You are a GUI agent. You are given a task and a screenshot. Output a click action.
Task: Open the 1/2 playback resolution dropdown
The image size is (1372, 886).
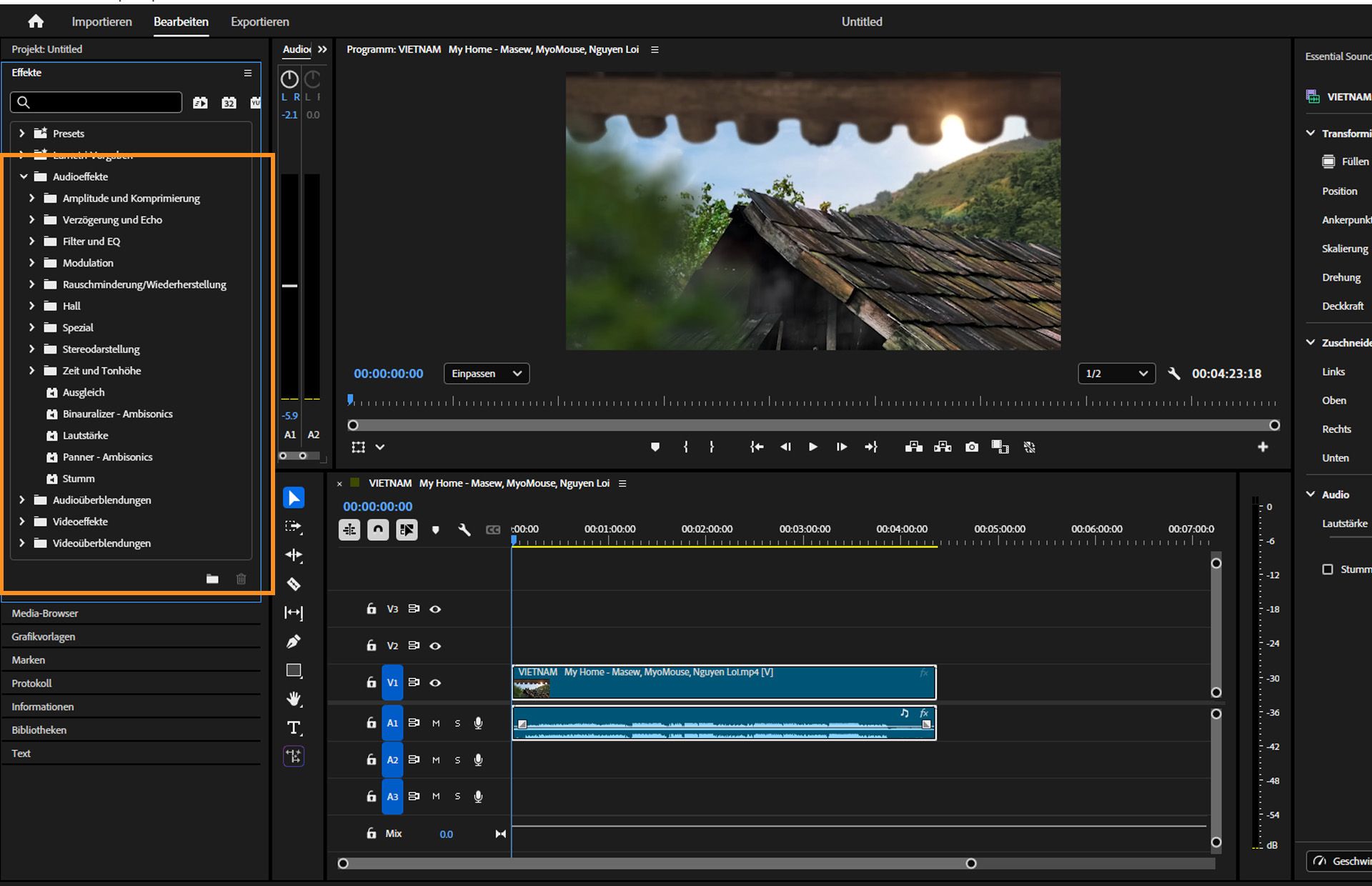(x=1115, y=373)
